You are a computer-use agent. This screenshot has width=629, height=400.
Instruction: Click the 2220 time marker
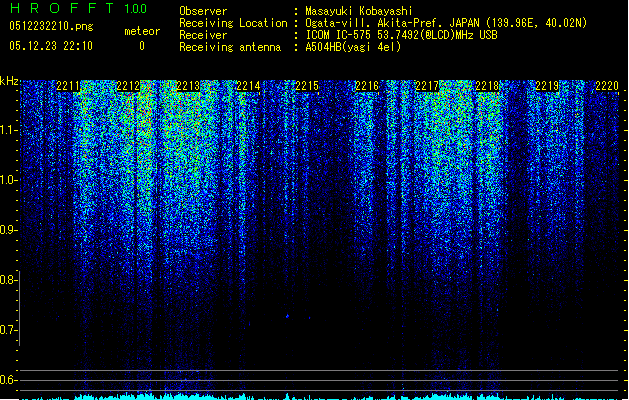point(607,86)
